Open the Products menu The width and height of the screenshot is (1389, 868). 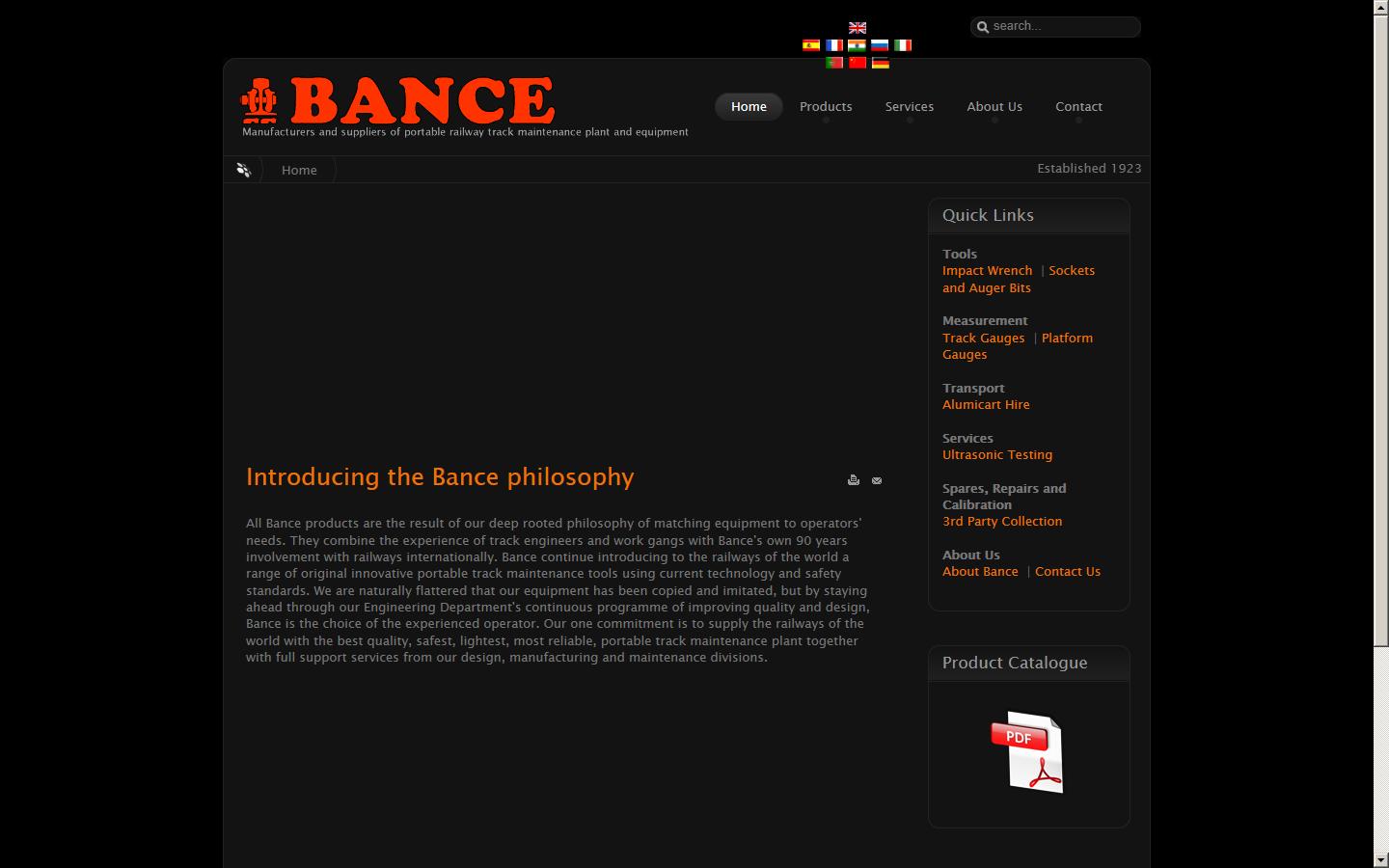(x=826, y=106)
